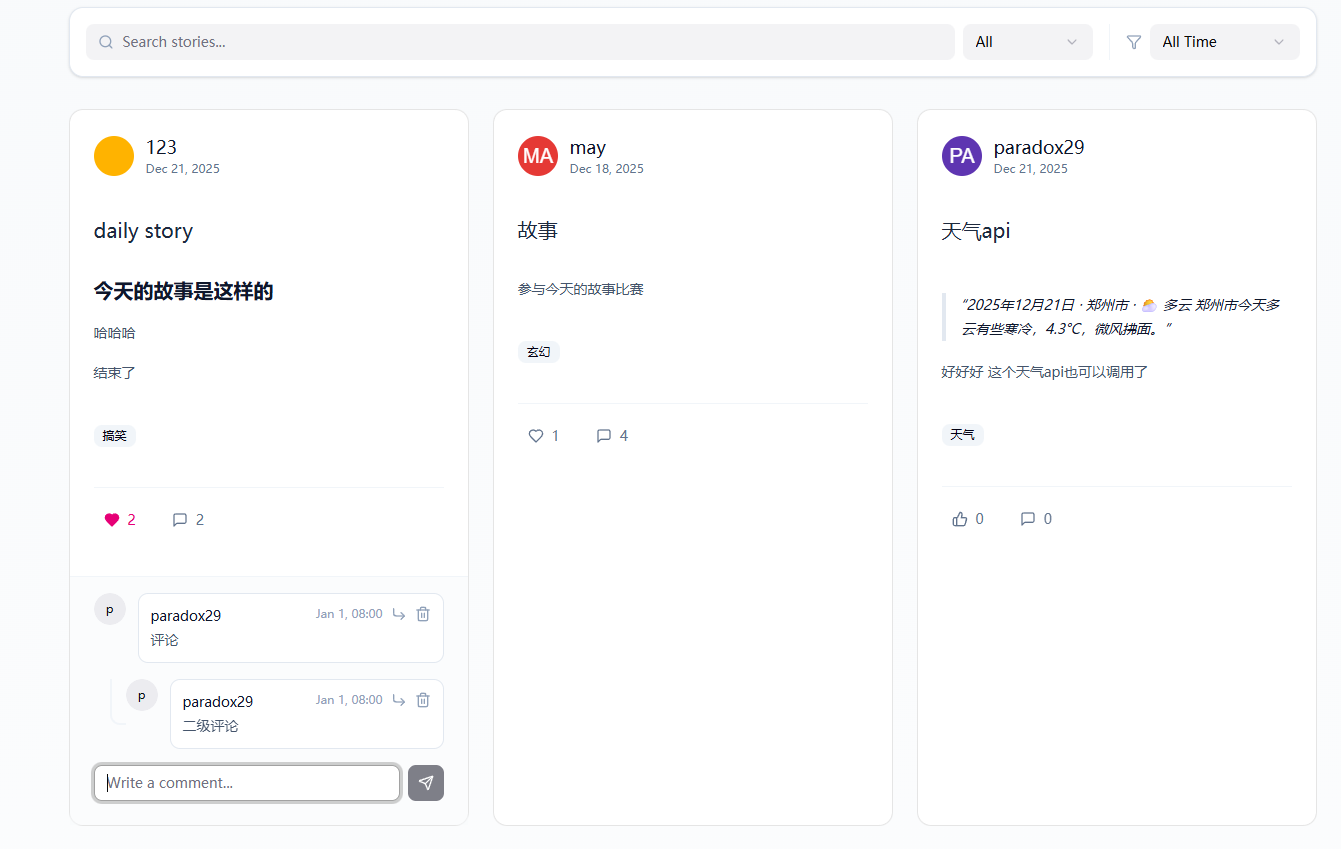Screen dimensions: 1341x849
Task: Reply to the 二级评论 nested comment
Action: tap(399, 700)
